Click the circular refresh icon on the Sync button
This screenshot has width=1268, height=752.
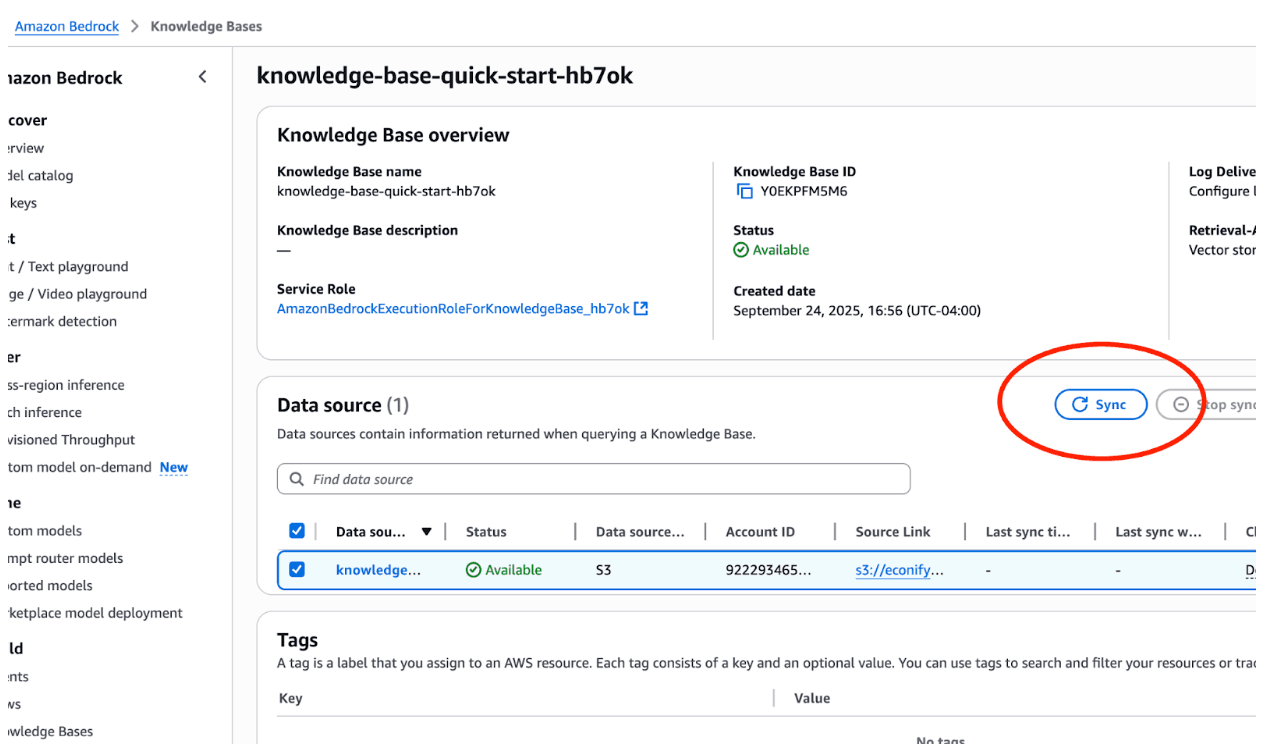tap(1081, 404)
